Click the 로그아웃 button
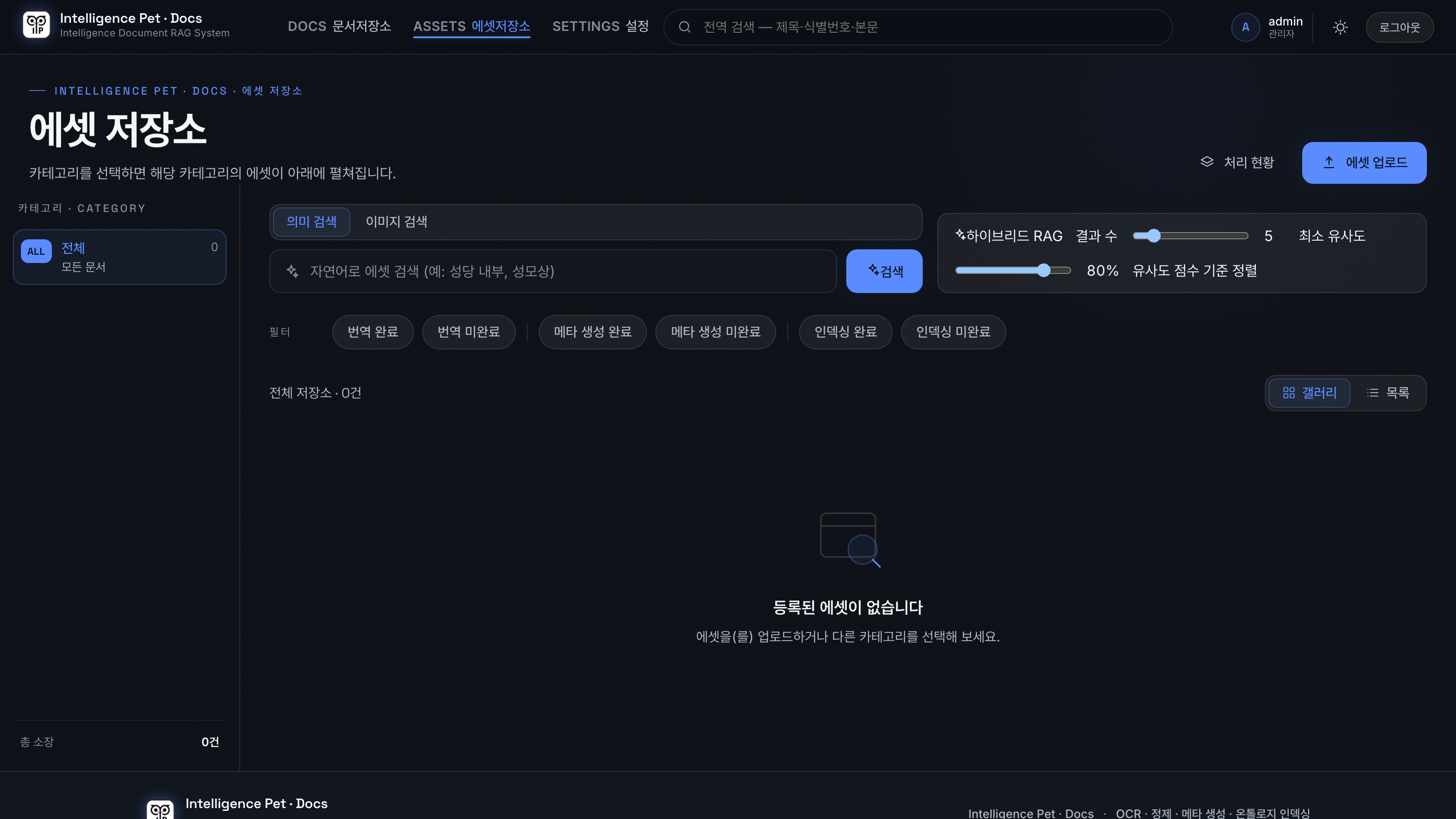The image size is (1456, 819). (1400, 27)
